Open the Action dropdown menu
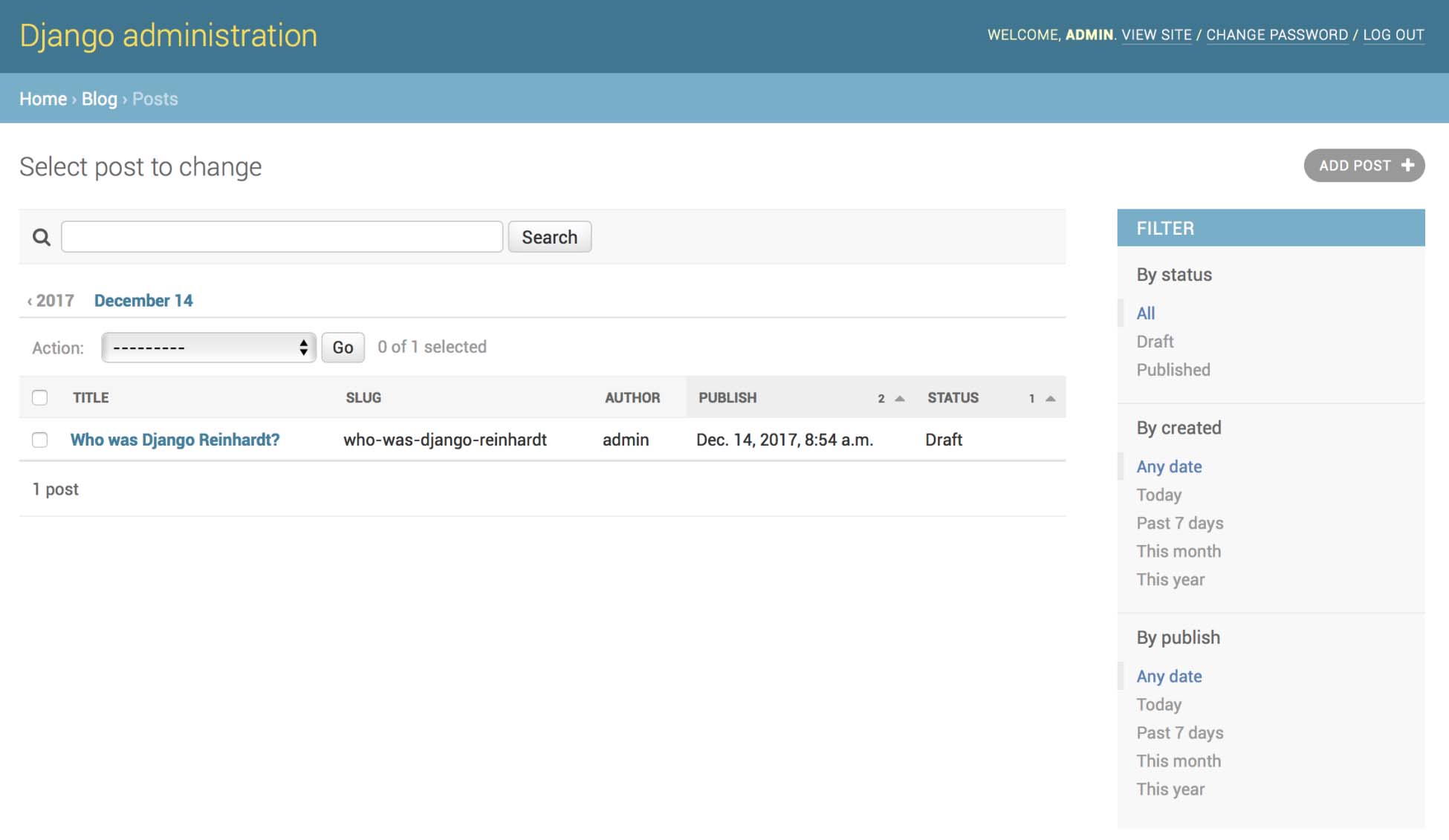The image size is (1449, 840). click(x=209, y=348)
